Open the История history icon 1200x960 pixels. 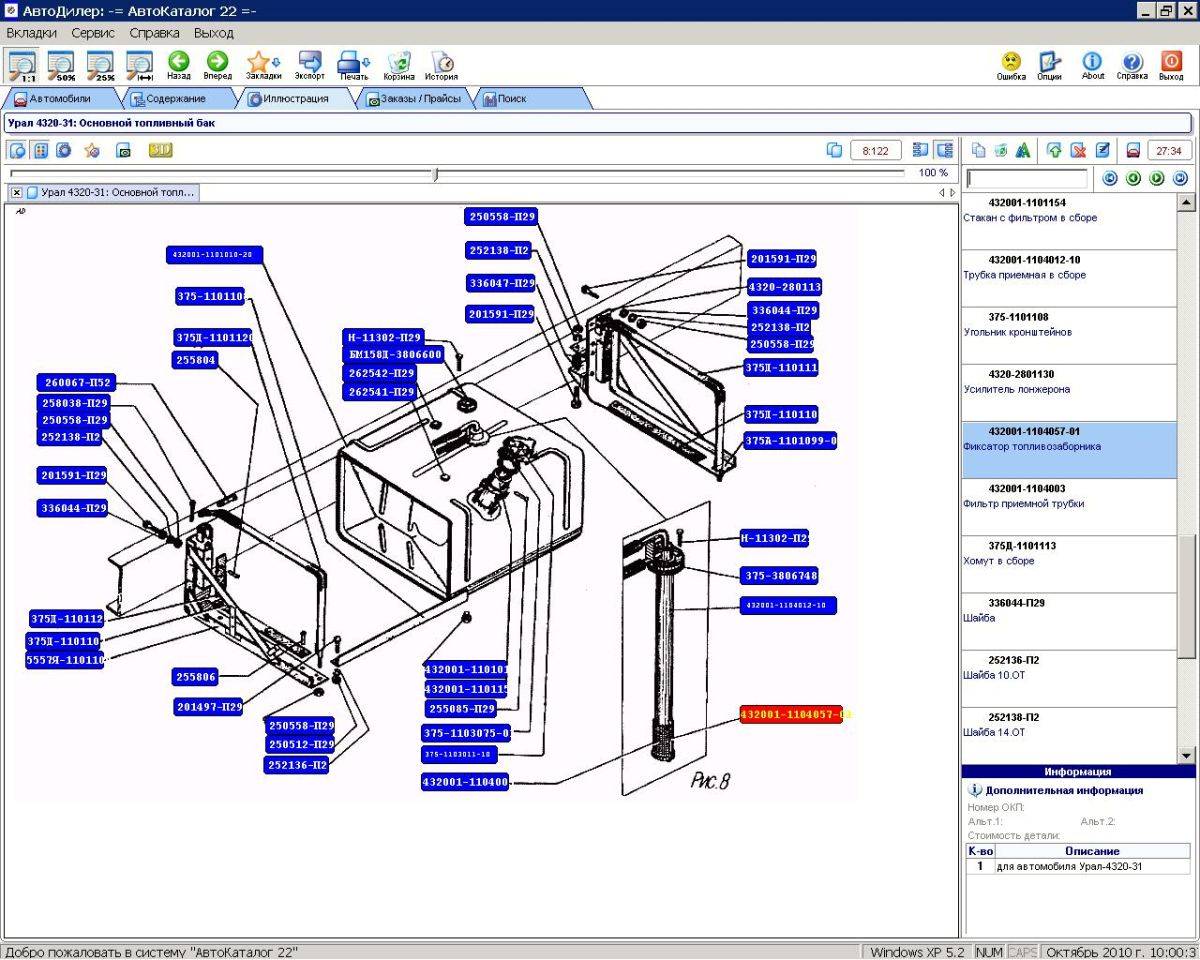coord(441,65)
